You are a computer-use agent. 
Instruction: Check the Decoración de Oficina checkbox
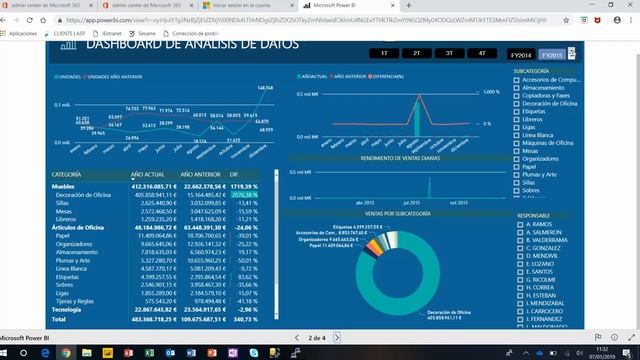[517, 104]
